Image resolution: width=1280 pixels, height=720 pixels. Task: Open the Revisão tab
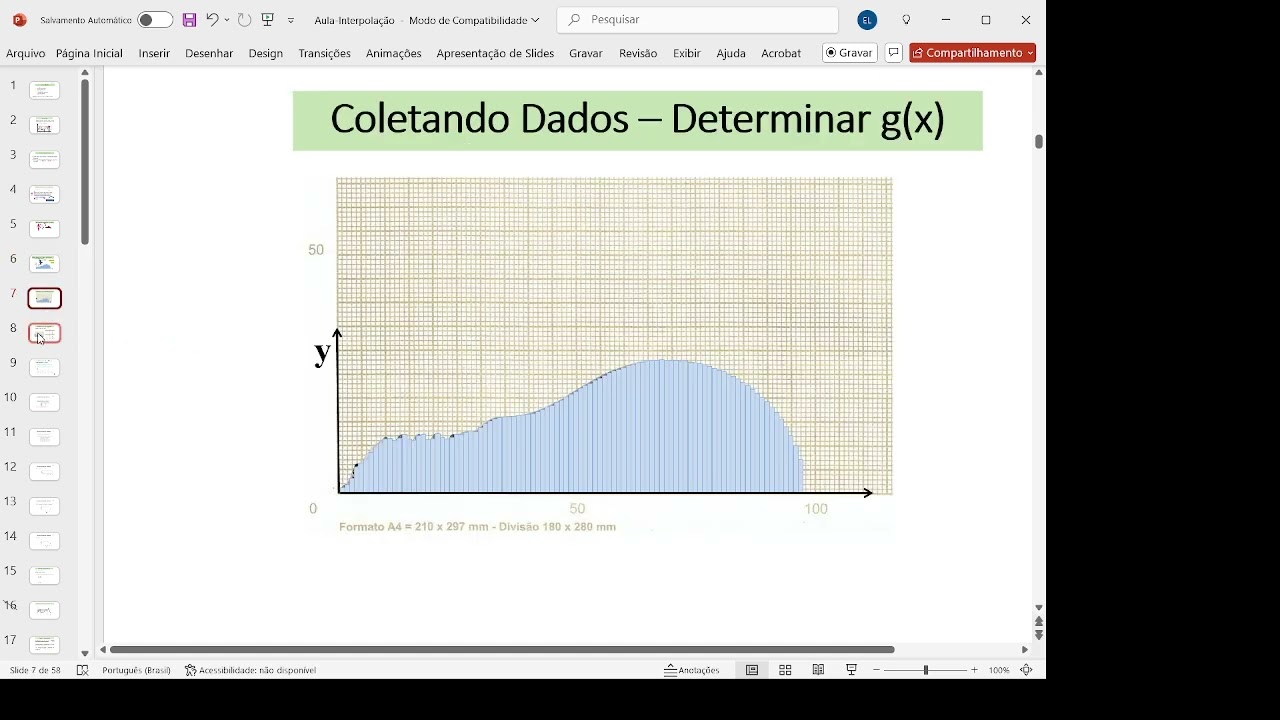638,53
